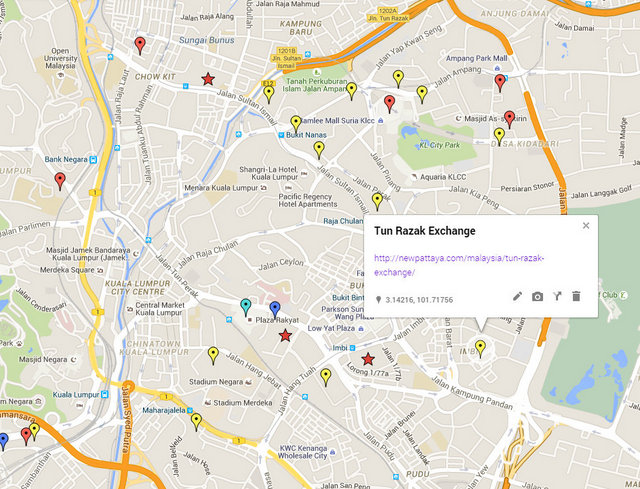Viewport: 640px width, 489px height.
Task: Click the Aquaria KLCC place icon
Action: (414, 177)
